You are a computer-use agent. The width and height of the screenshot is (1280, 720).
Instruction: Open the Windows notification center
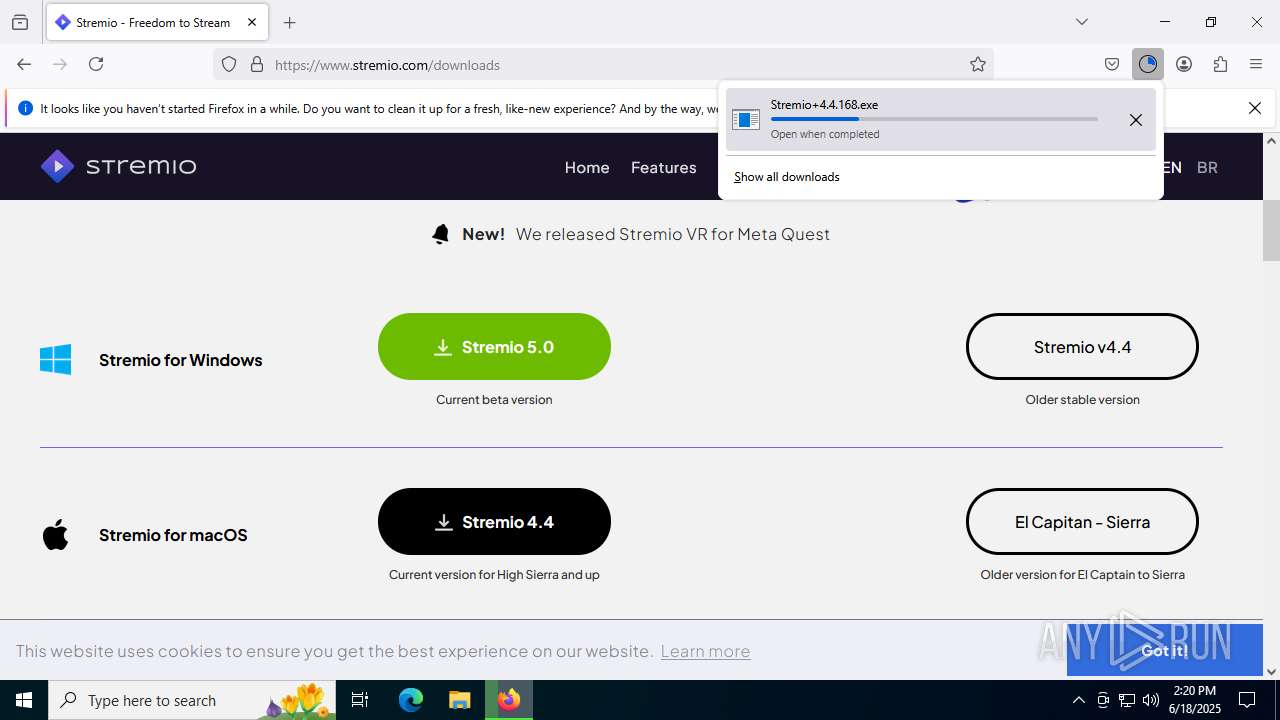coord(1247,700)
